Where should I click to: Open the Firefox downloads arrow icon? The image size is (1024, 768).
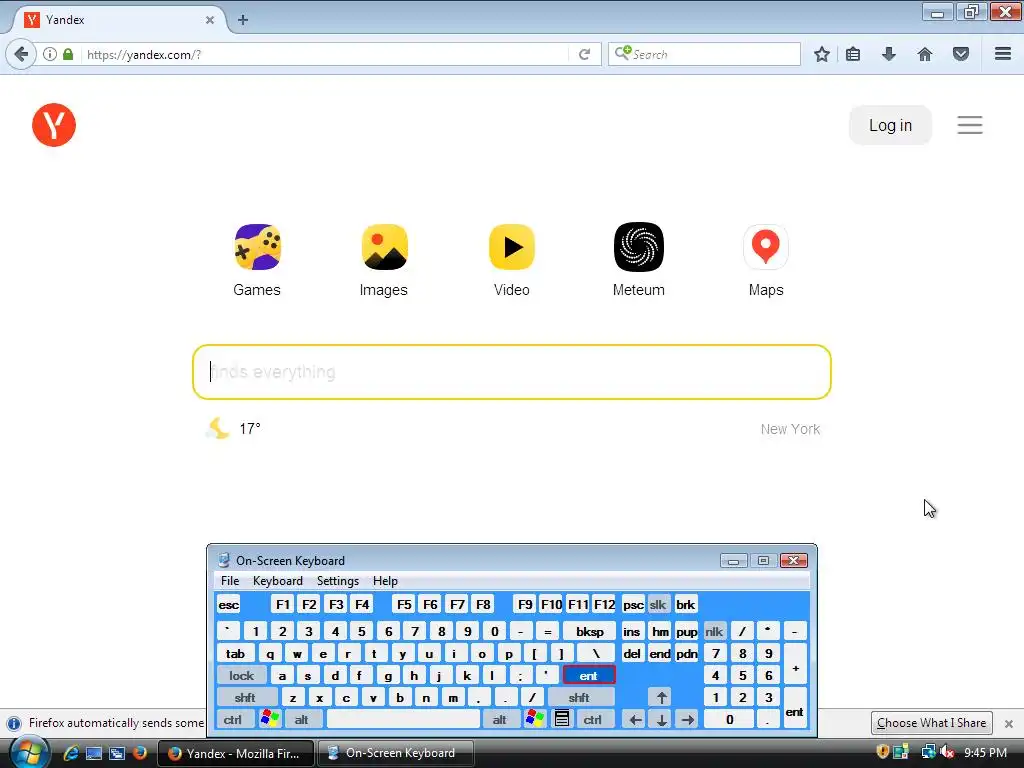(888, 54)
